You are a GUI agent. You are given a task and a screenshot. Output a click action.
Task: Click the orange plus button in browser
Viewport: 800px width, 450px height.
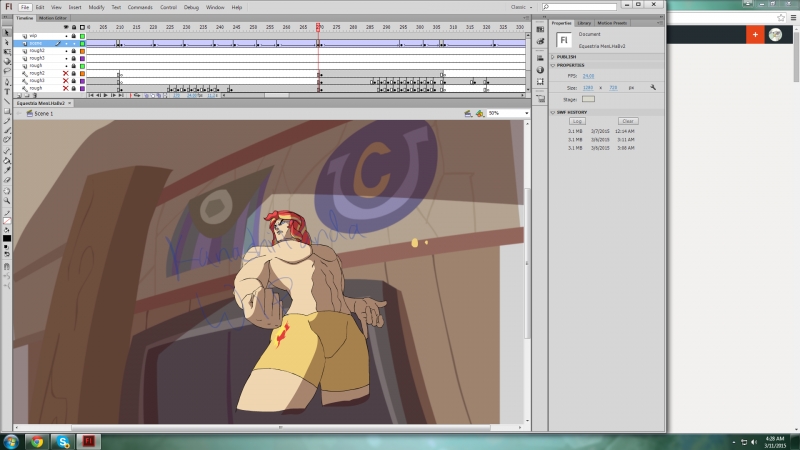click(755, 34)
